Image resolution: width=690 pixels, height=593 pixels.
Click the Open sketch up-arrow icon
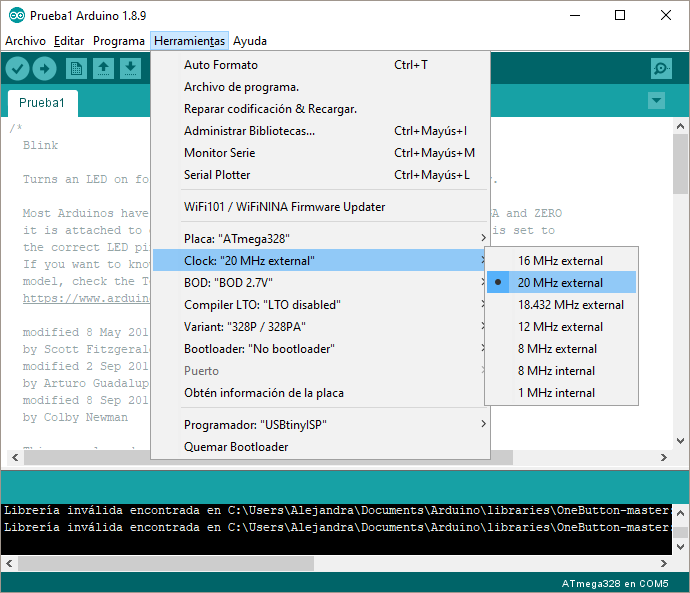103,69
